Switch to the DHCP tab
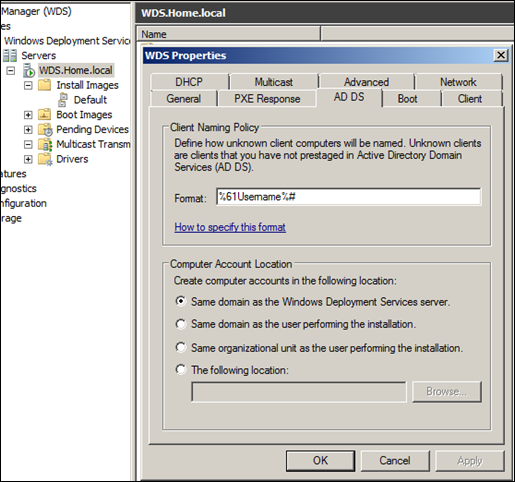515x482 pixels. pyautogui.click(x=189, y=82)
